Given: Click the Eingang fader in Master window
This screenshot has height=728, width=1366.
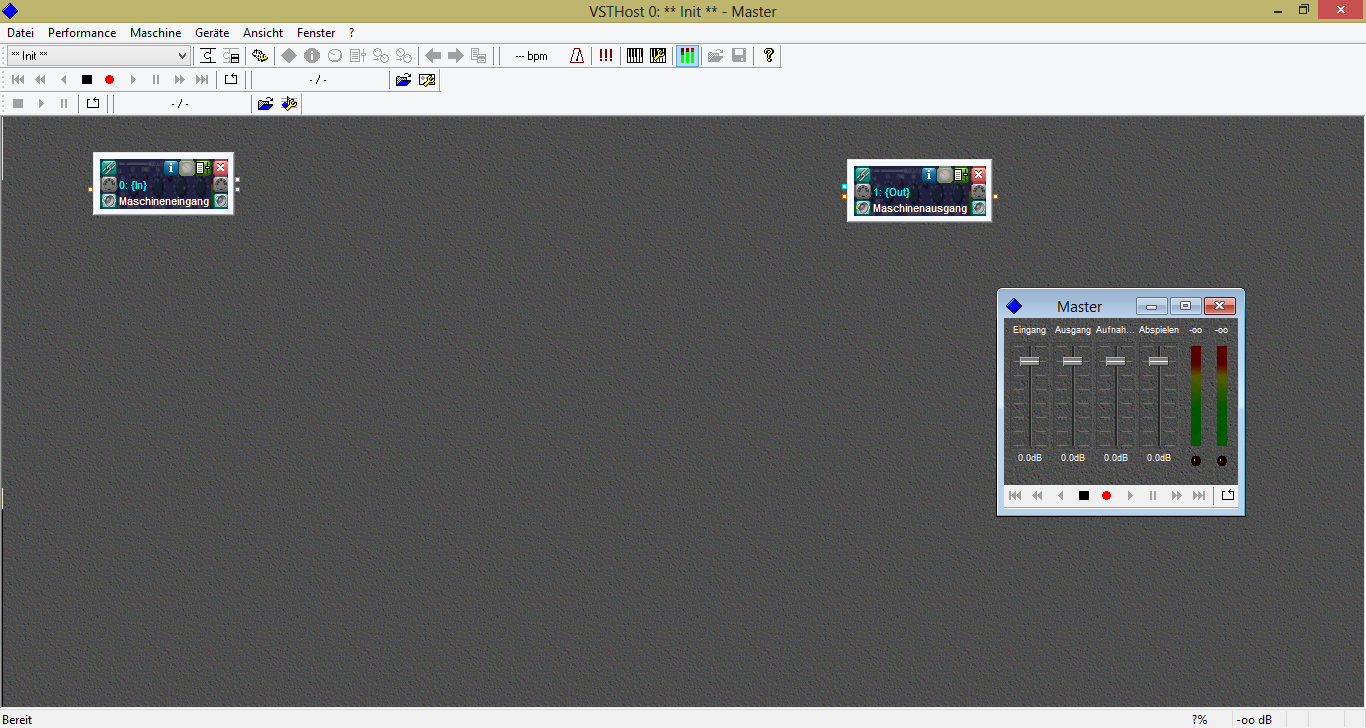Looking at the screenshot, I should [1029, 361].
